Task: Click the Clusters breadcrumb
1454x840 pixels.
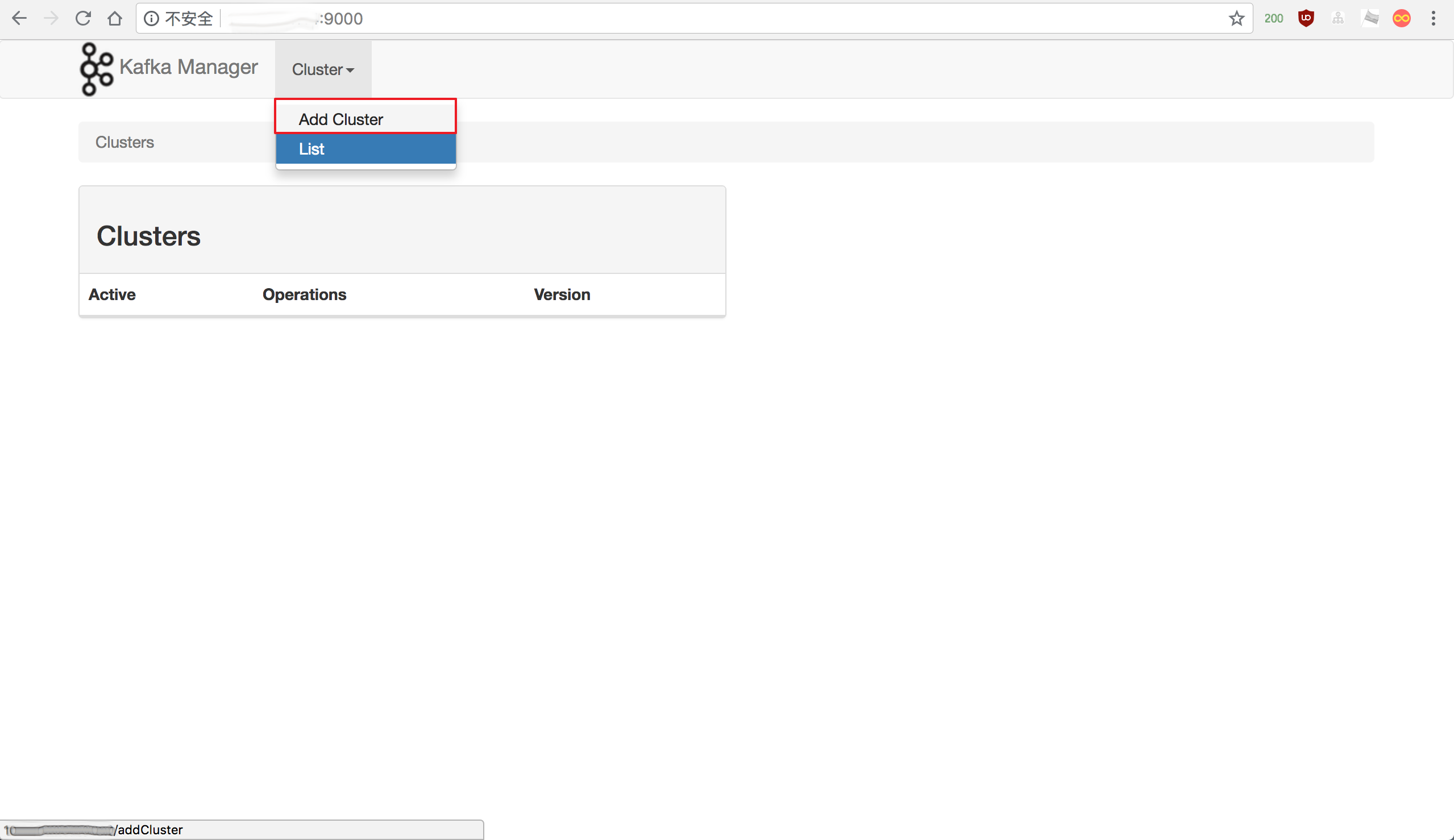Action: 124,142
